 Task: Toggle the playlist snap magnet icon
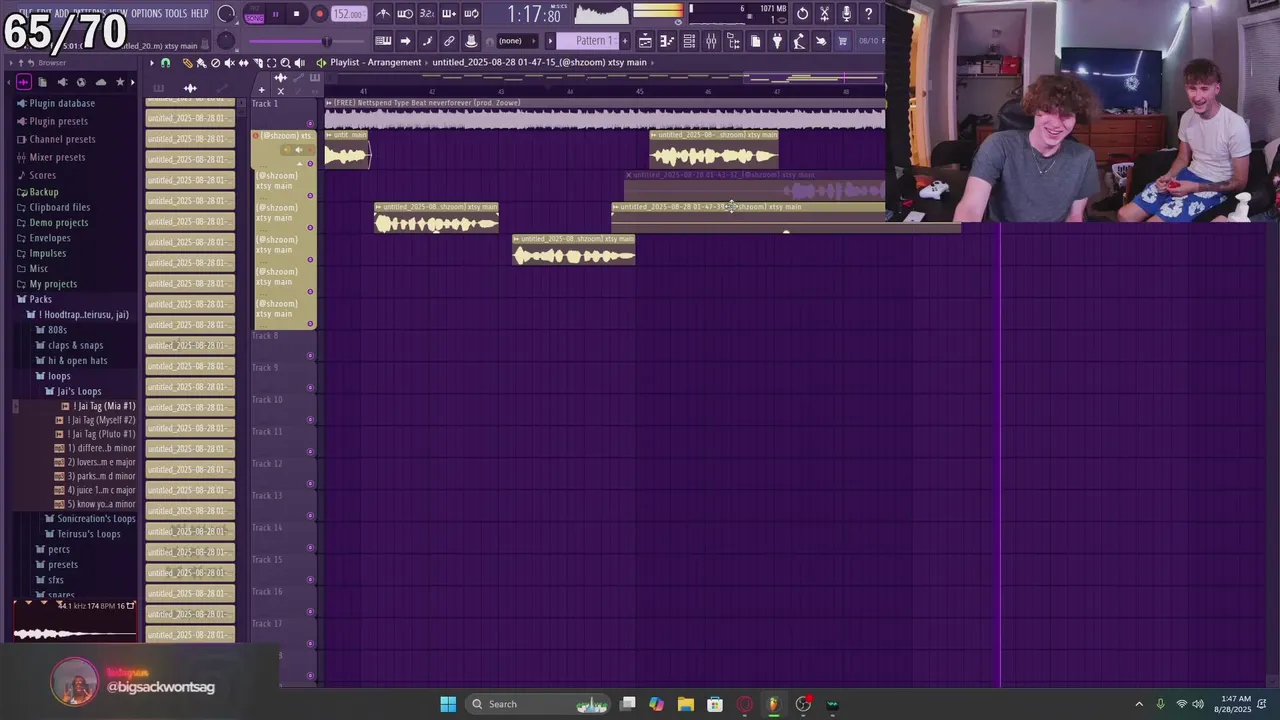click(x=166, y=63)
